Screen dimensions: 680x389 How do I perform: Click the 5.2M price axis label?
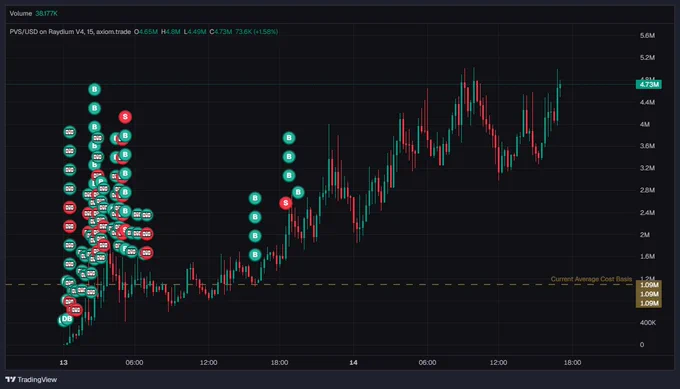pos(647,58)
